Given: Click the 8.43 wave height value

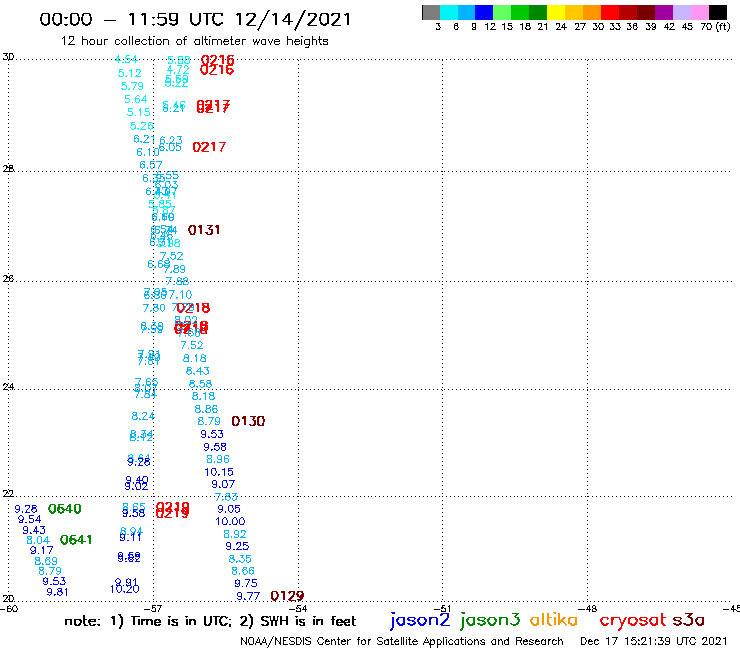Looking at the screenshot, I should tap(198, 371).
